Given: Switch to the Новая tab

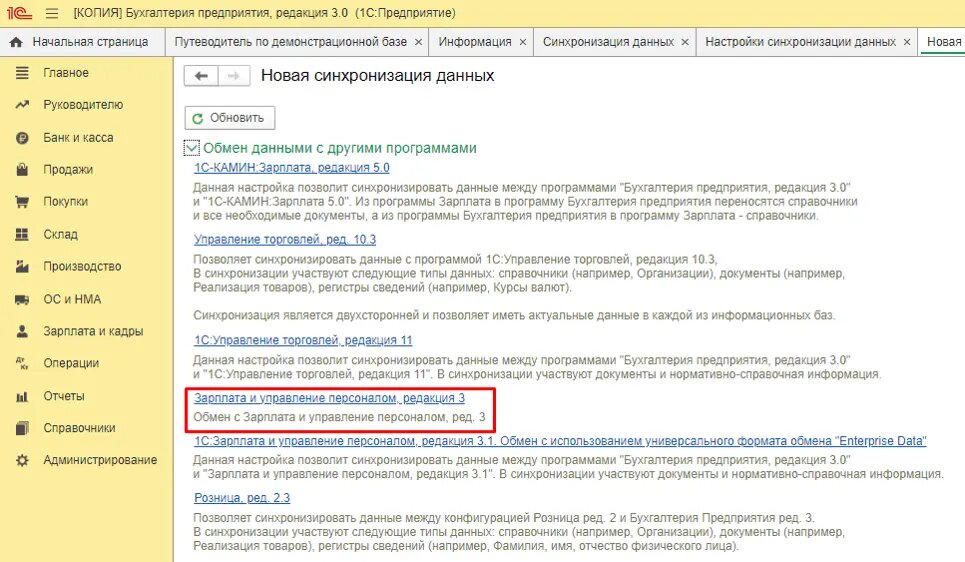Looking at the screenshot, I should click(x=943, y=42).
